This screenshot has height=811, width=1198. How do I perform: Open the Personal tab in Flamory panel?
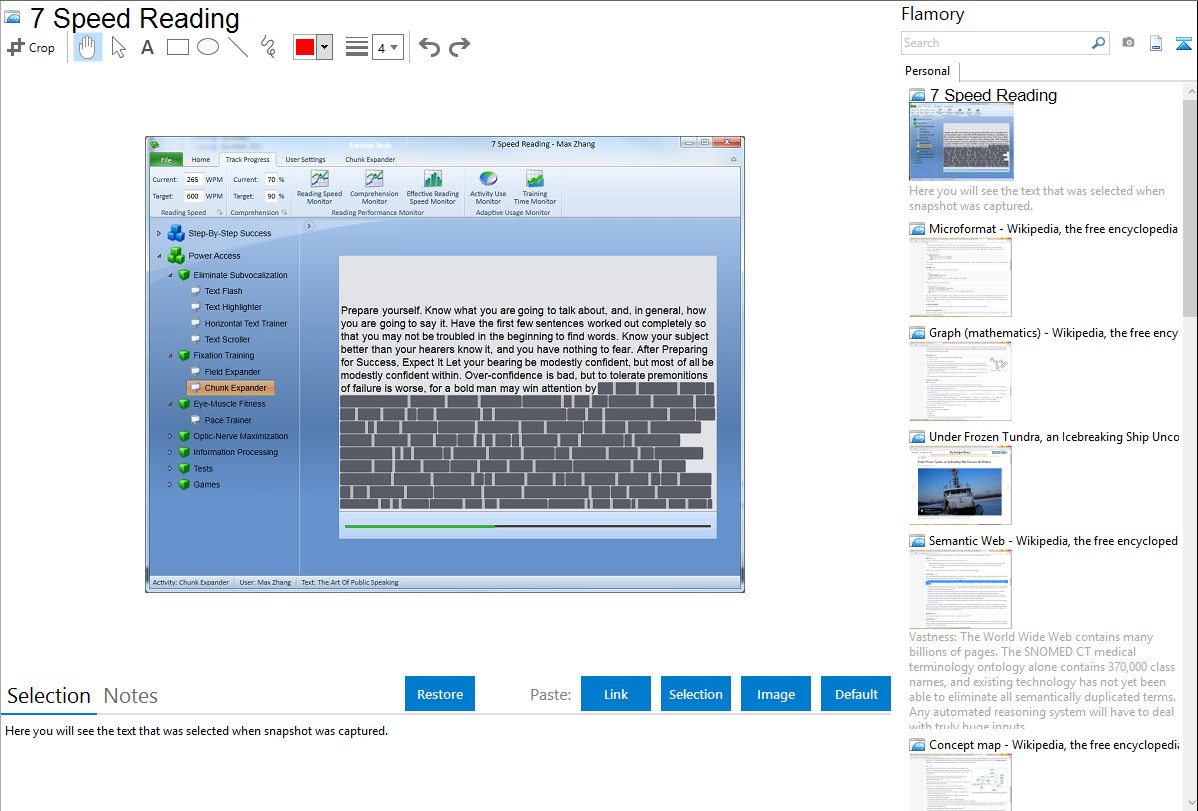click(928, 71)
